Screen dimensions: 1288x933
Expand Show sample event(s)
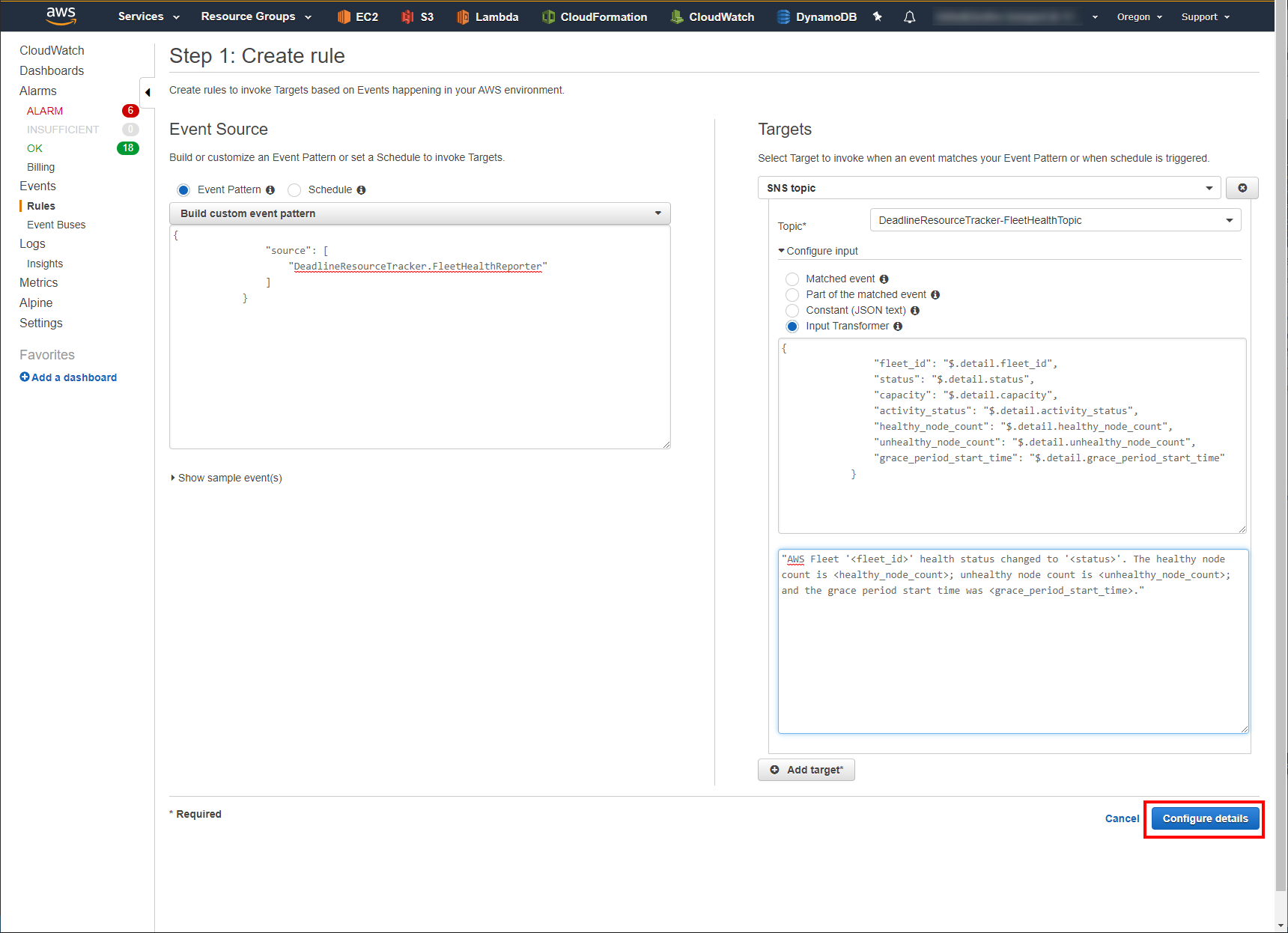point(226,477)
